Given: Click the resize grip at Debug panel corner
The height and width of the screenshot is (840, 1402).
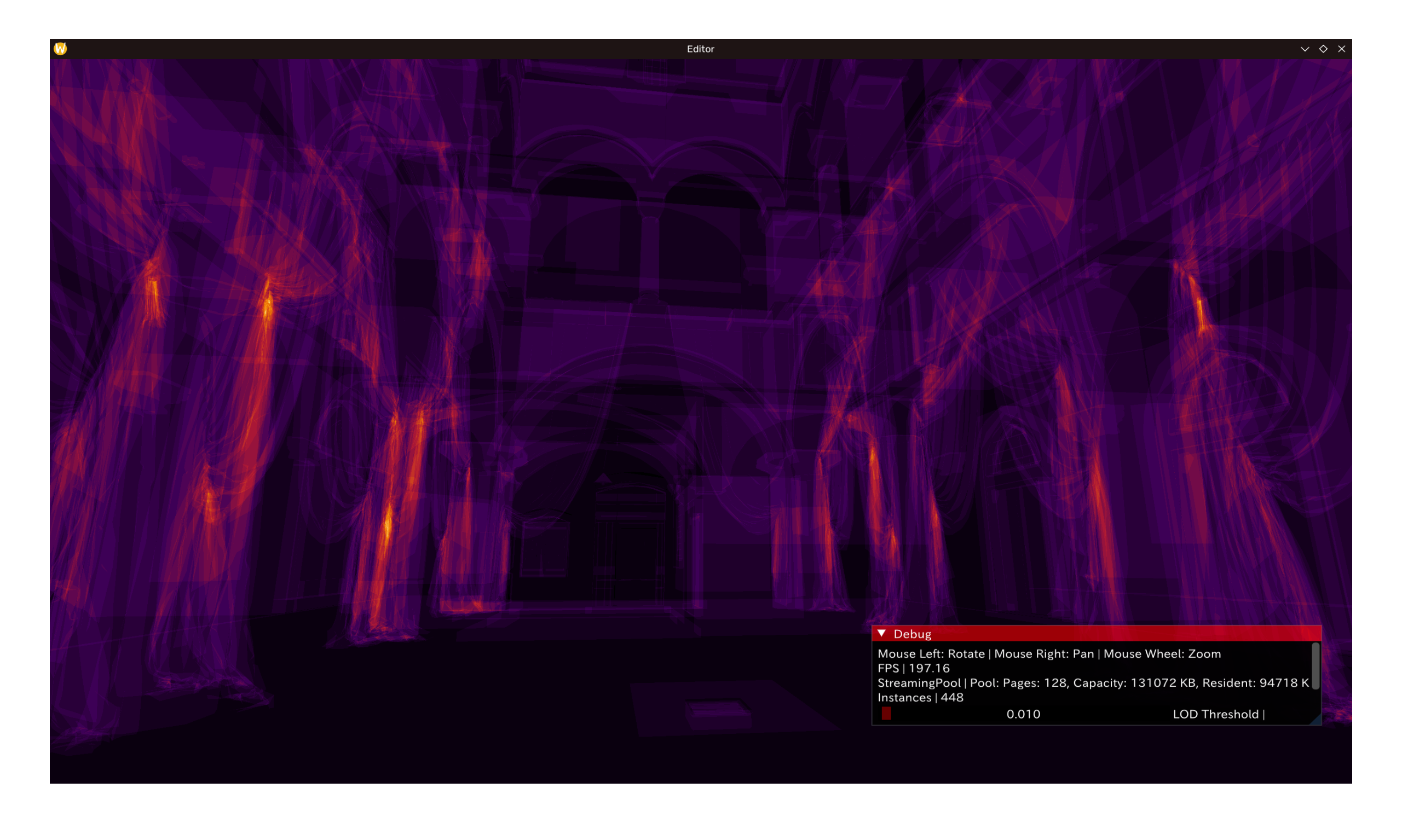Looking at the screenshot, I should click(x=1316, y=720).
